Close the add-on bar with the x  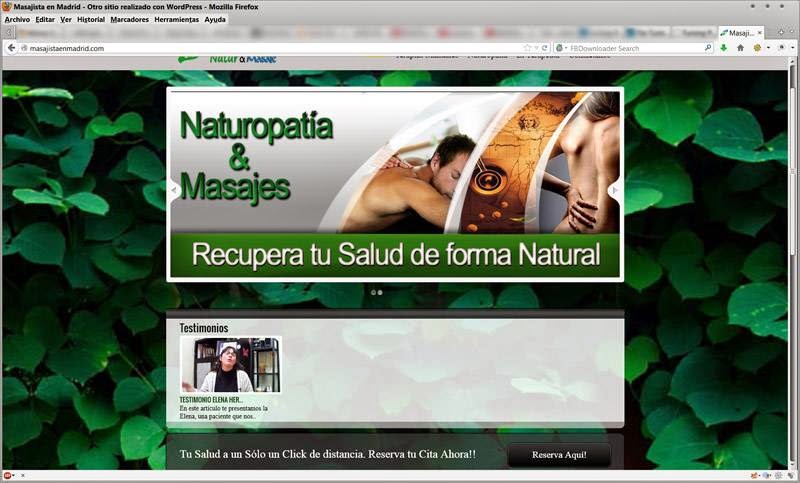pyautogui.click(x=22, y=475)
